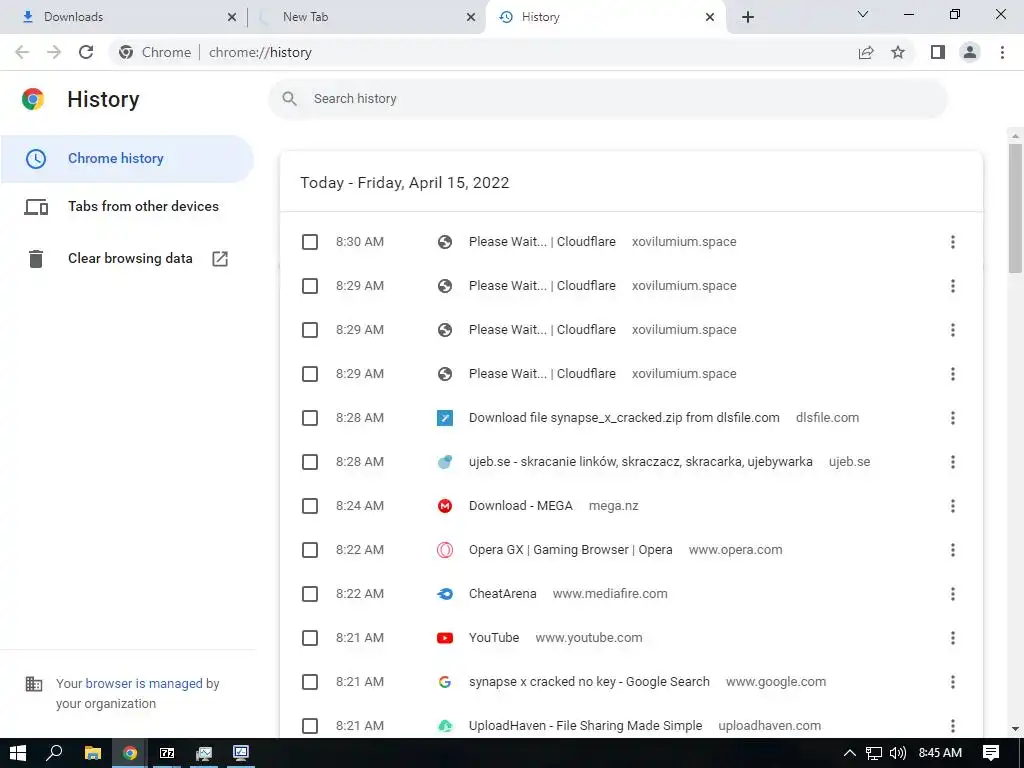The width and height of the screenshot is (1024, 768).
Task: Reload the history page
Action: (86, 52)
